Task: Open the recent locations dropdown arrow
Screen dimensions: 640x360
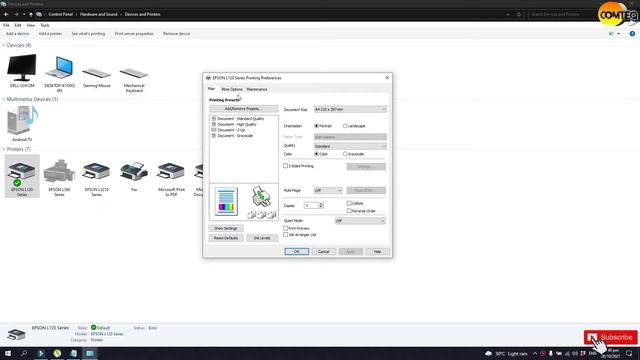Action: coord(24,14)
